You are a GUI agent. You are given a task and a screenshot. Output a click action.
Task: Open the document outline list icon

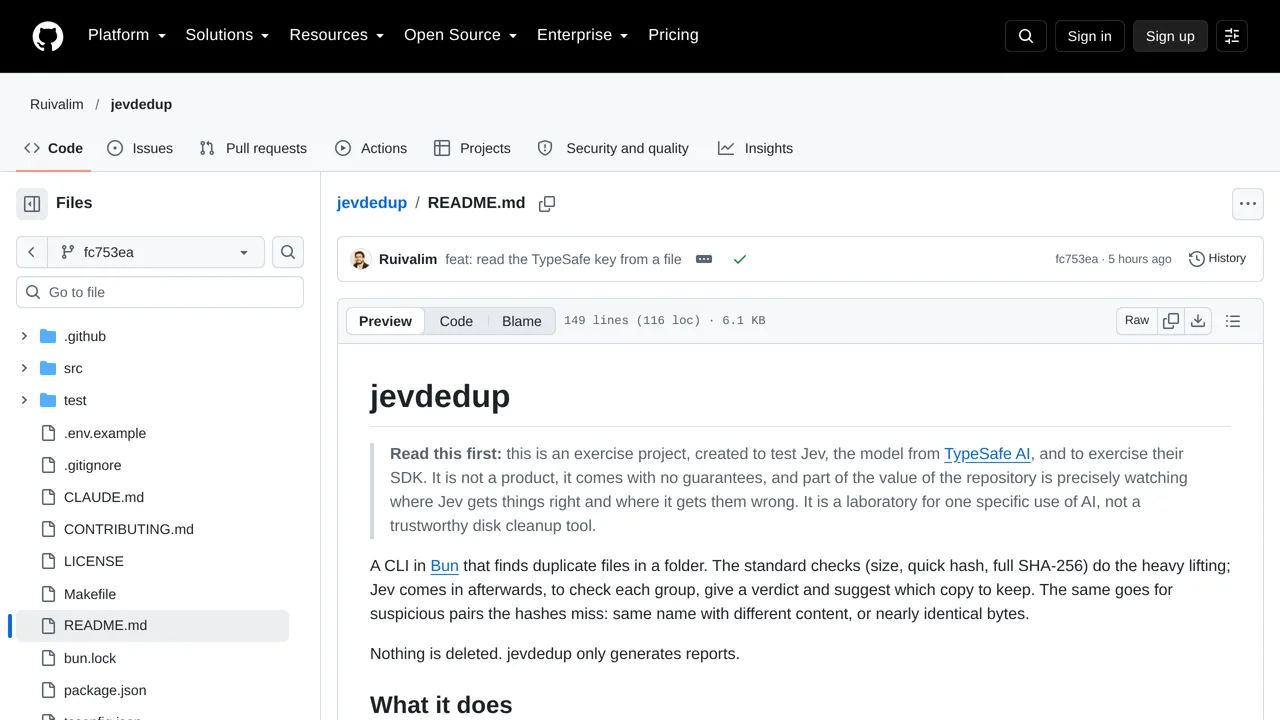point(1233,321)
